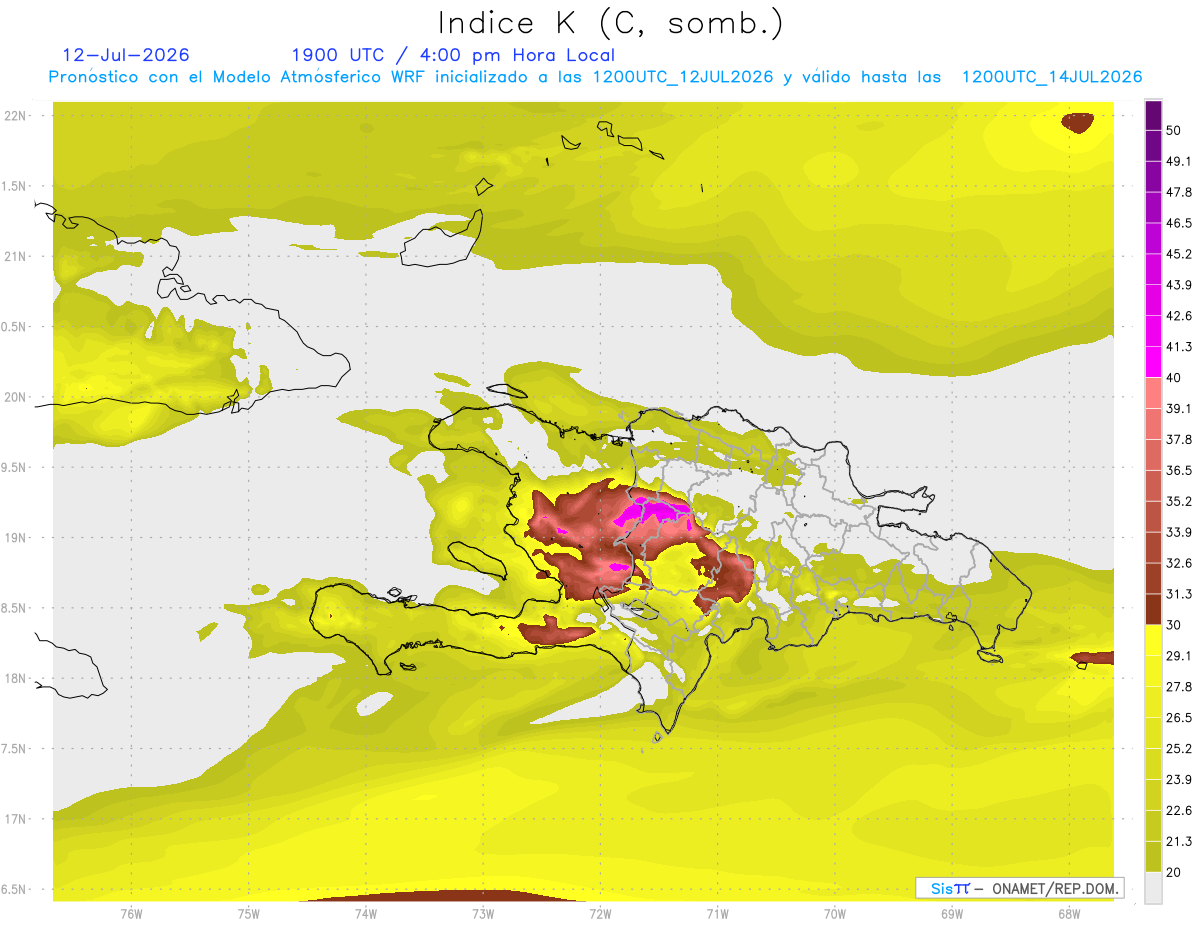Click the dark purple swatch at the legend top
Image resolution: width=1200 pixels, height=927 pixels.
pyautogui.click(x=1153, y=116)
